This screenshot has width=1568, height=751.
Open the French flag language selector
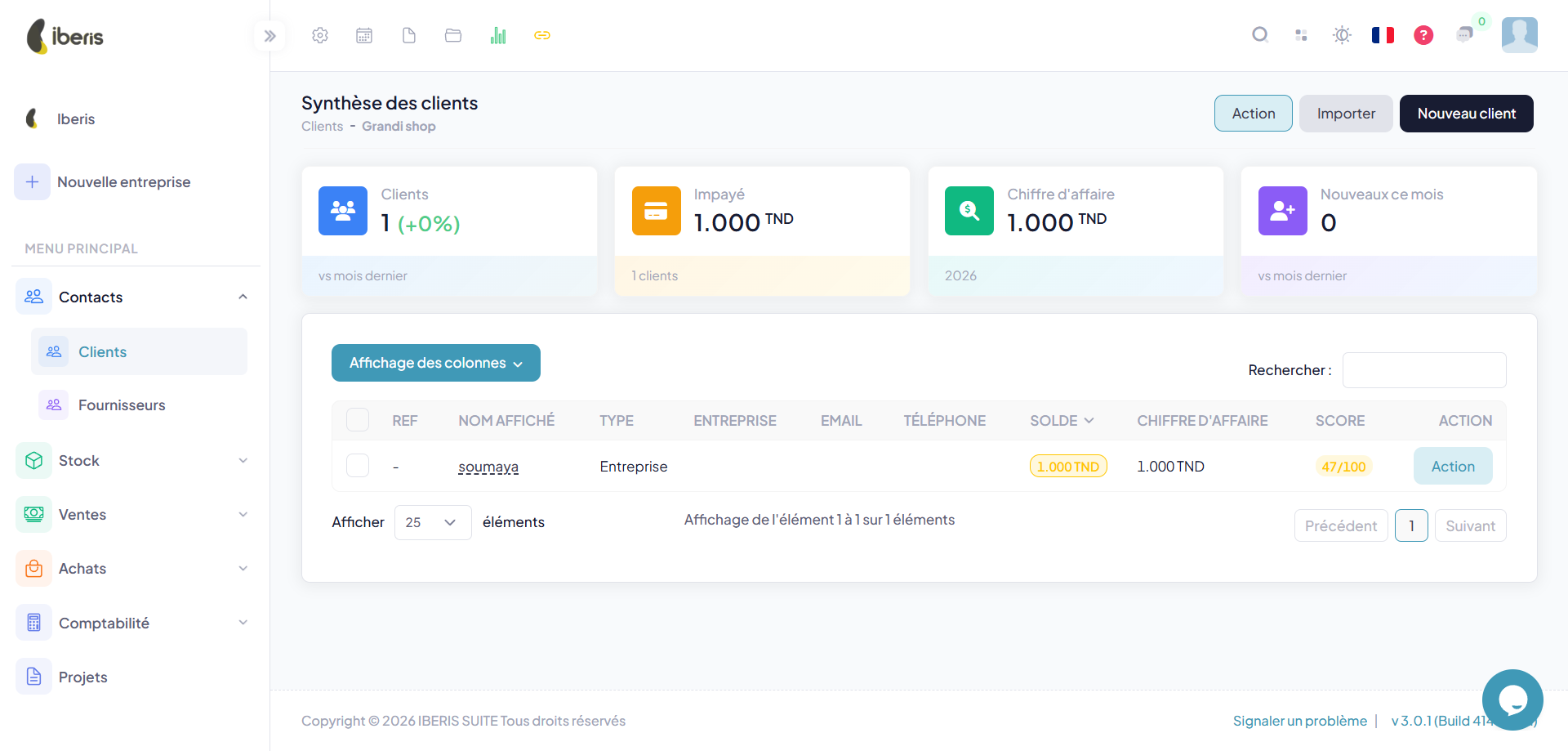click(1383, 35)
